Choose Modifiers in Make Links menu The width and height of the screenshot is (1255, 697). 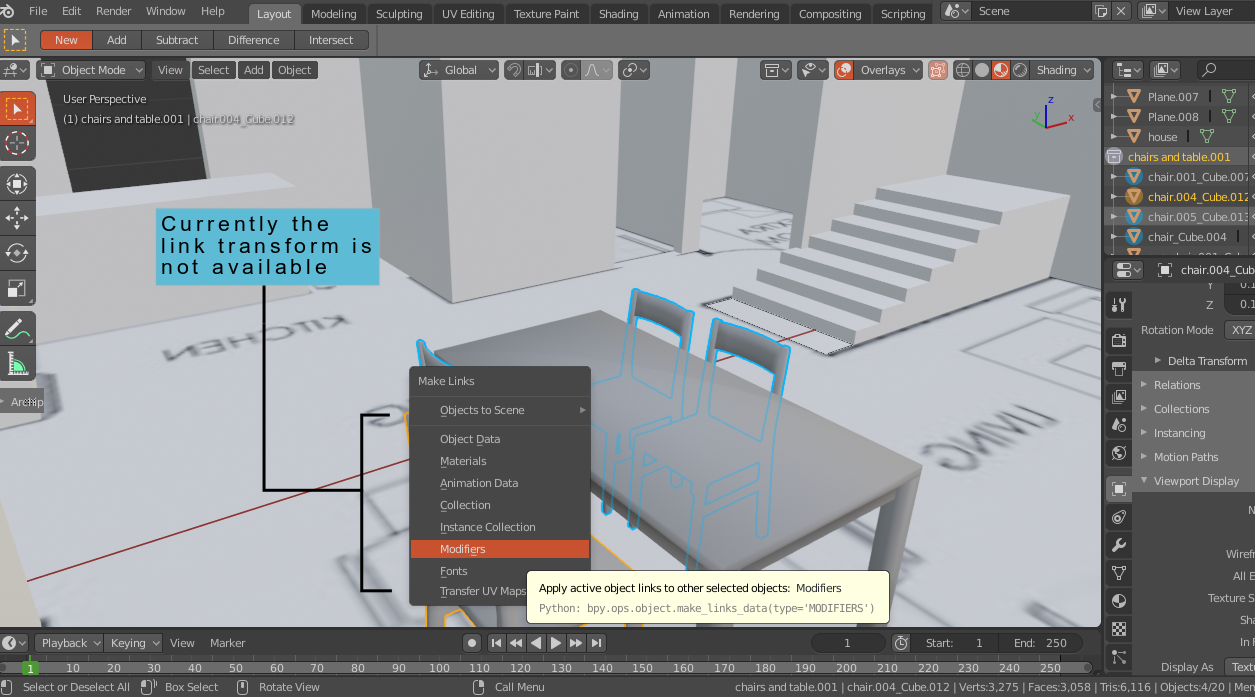(500, 549)
